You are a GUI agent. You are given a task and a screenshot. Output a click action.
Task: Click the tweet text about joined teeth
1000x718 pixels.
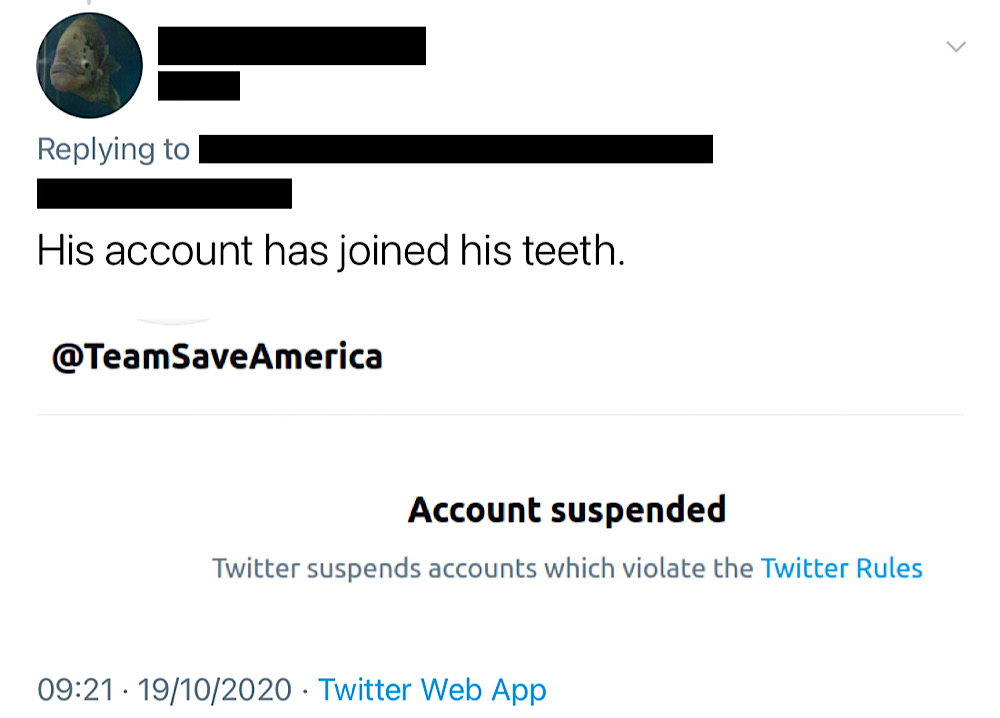click(x=331, y=250)
